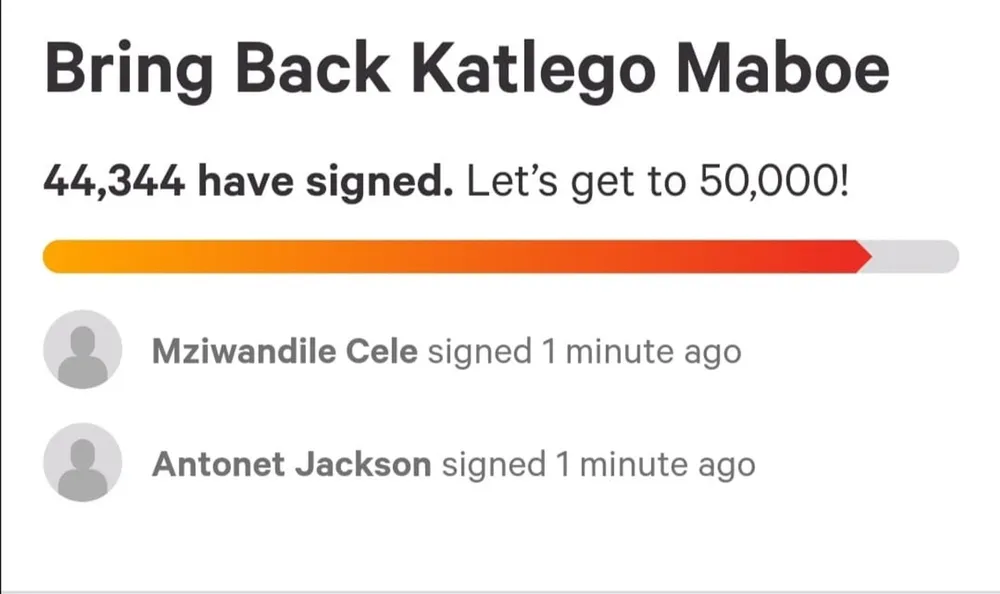
Task: Select the name "Mziwandile Cele"
Action: [284, 351]
